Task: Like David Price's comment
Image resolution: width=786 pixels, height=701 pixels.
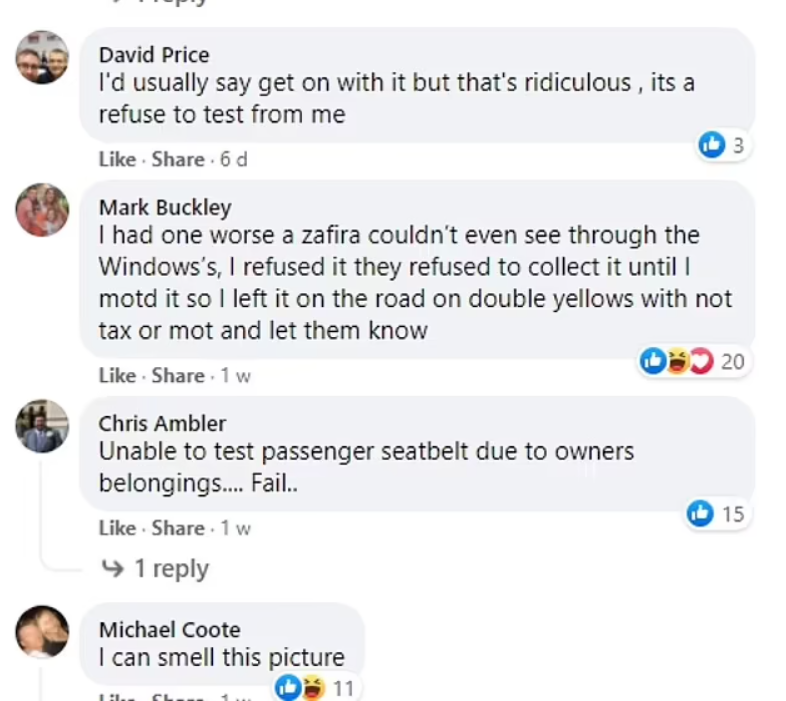Action: [117, 159]
